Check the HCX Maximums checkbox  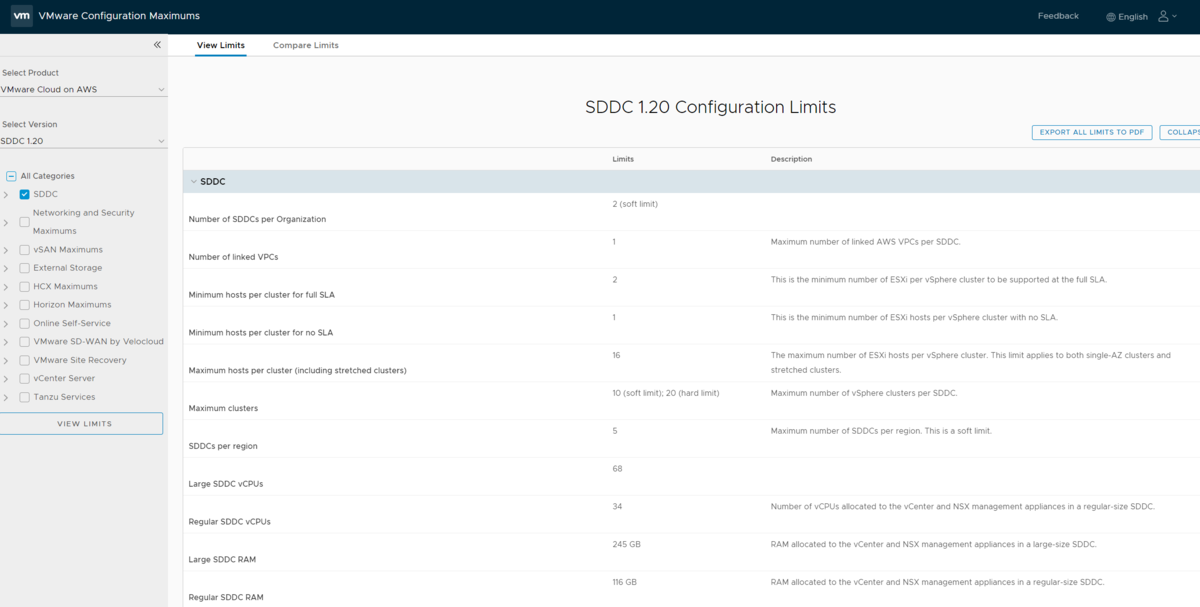[25, 286]
